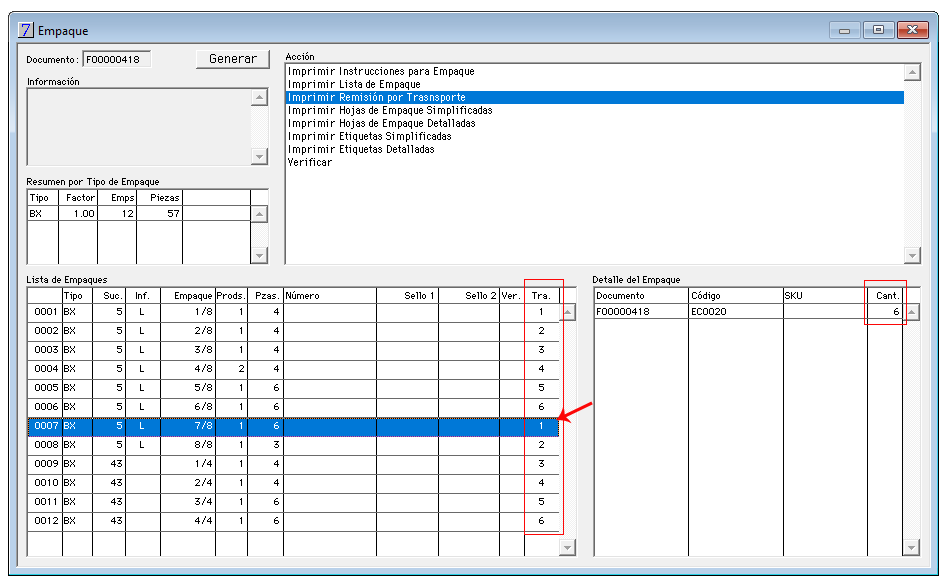949x584 pixels.
Task: Click Información box scroll up arrow
Action: (260, 97)
